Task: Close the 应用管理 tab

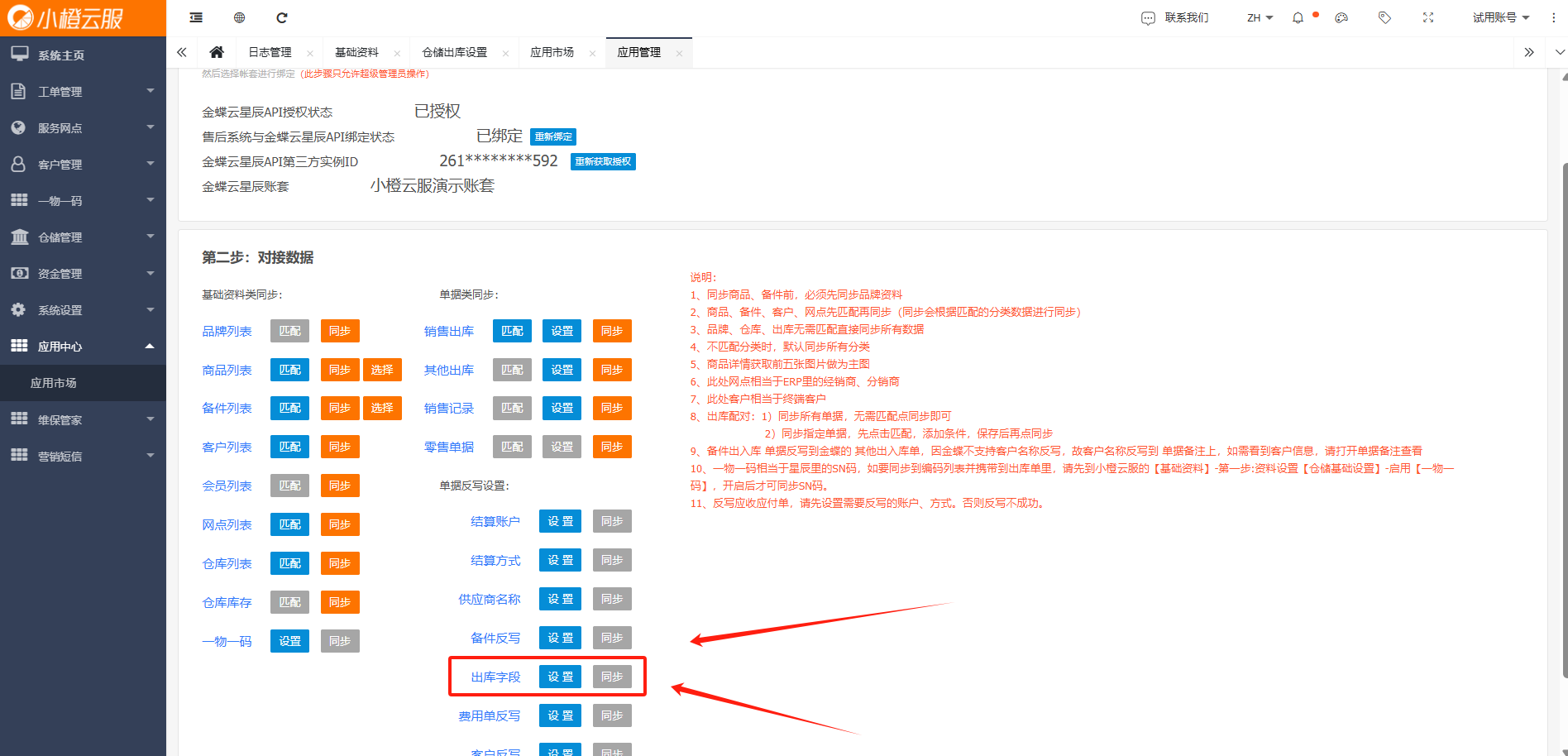Action: point(679,53)
